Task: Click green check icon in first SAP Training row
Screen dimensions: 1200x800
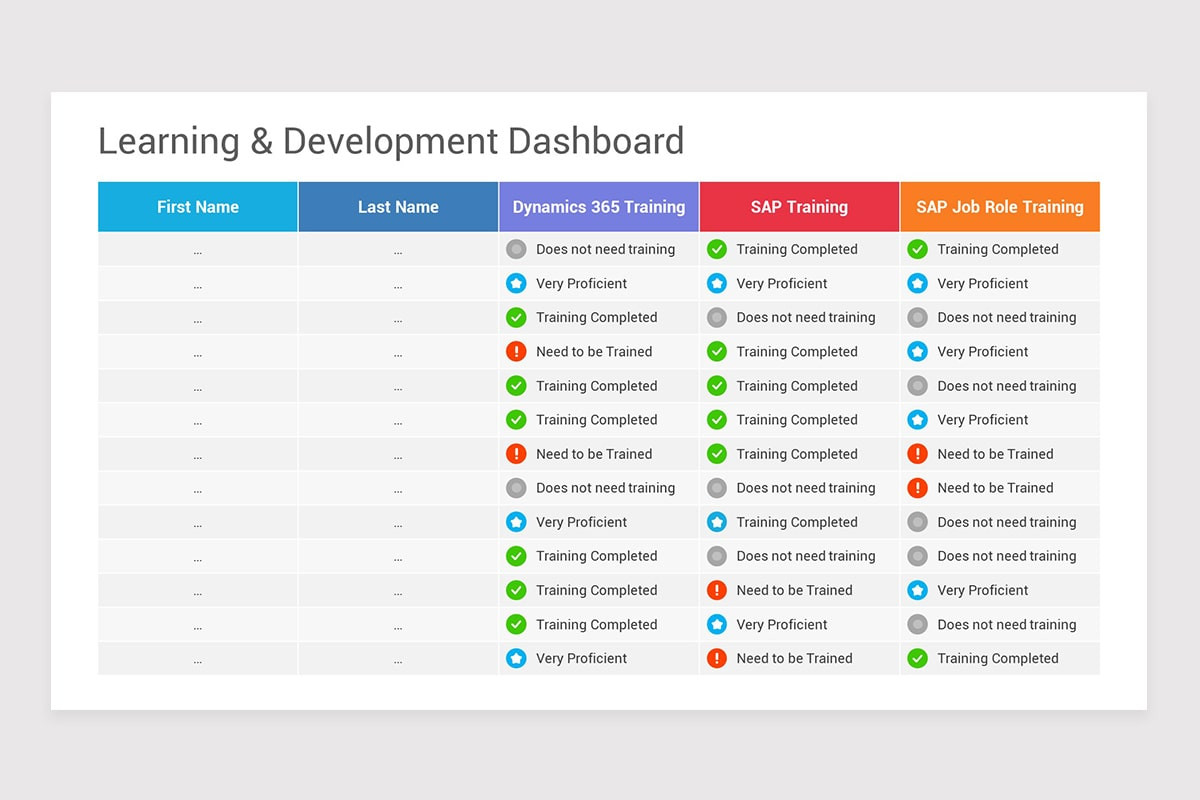Action: 717,249
